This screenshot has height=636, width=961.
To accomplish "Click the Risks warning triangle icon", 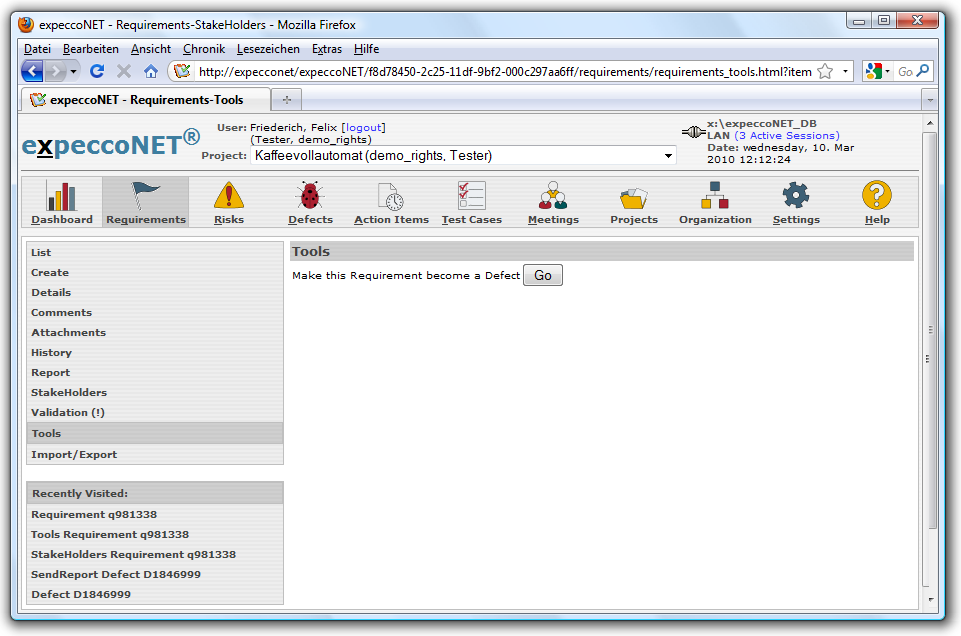I will (228, 196).
